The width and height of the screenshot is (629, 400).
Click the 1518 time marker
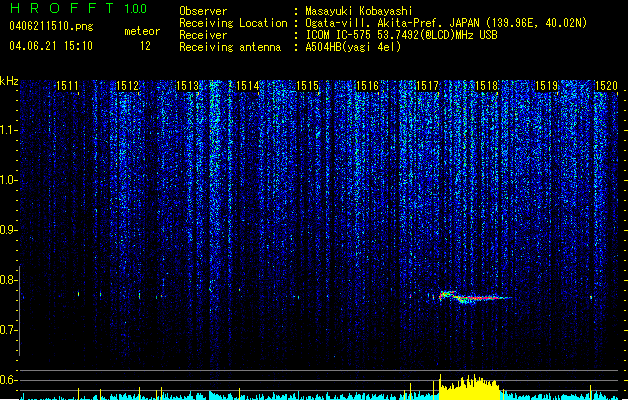tap(487, 86)
